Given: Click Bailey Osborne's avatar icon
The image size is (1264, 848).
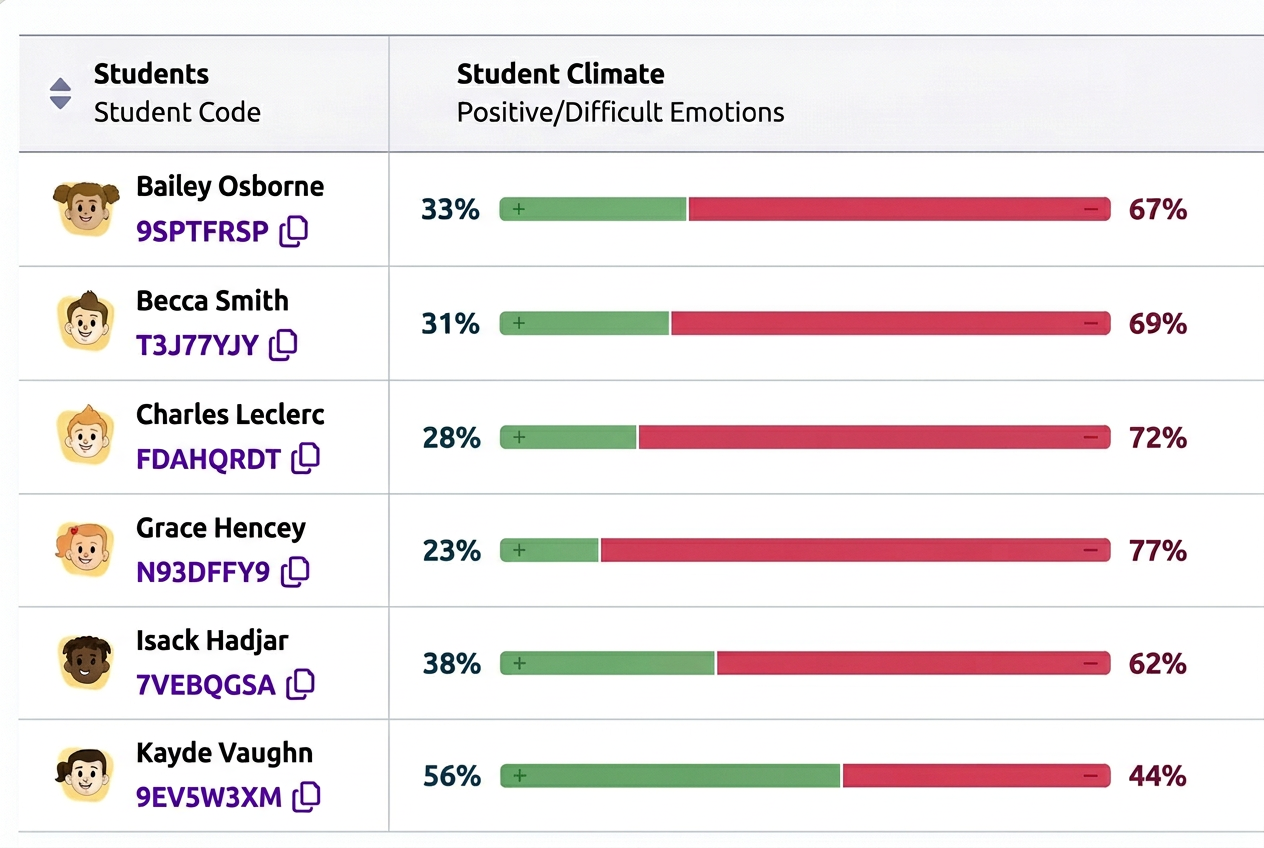Looking at the screenshot, I should 85,208.
